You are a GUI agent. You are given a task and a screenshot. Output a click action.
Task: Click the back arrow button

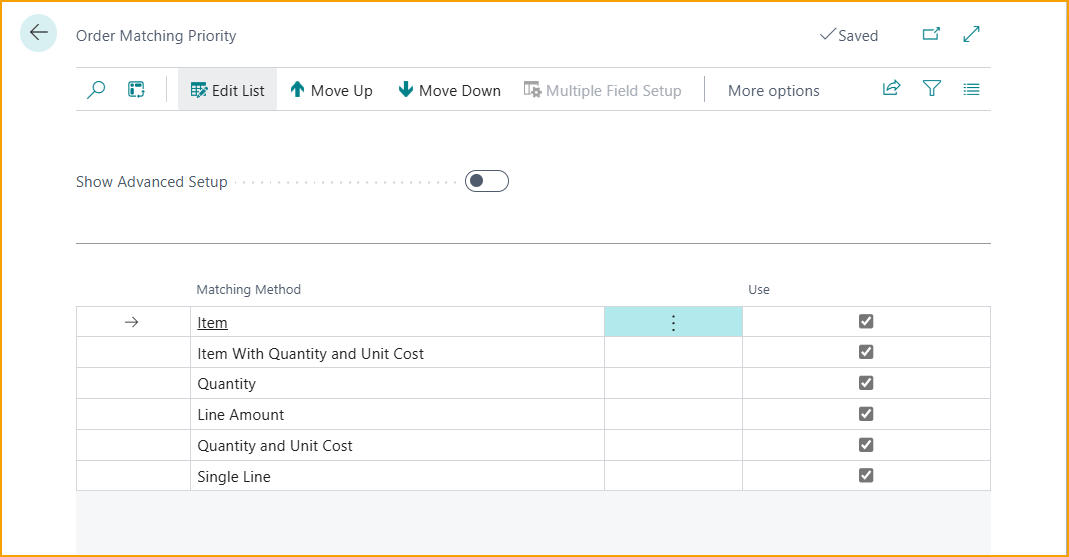tap(39, 33)
